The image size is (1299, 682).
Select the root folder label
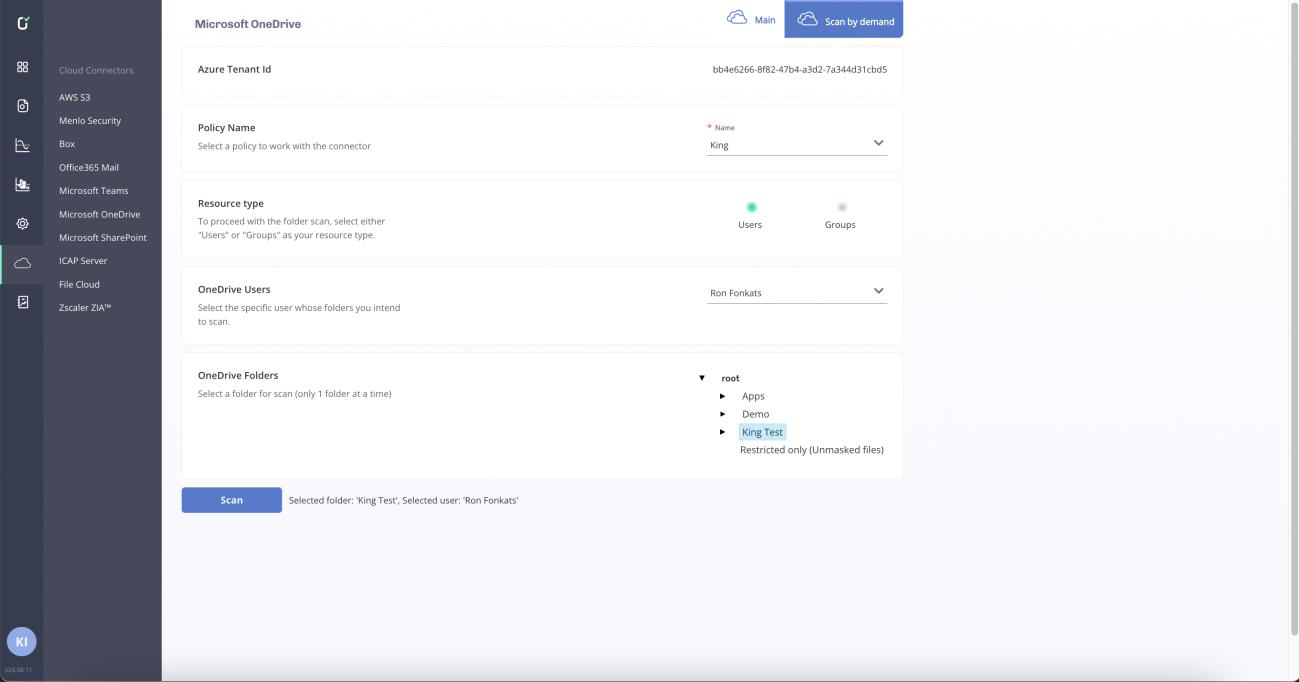731,378
